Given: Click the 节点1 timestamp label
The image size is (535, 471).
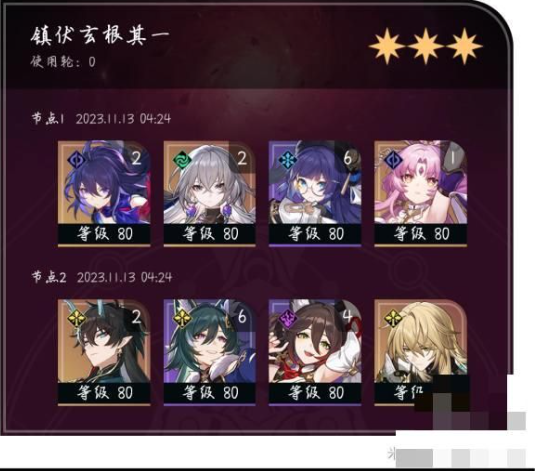Looking at the screenshot, I should 101,119.
